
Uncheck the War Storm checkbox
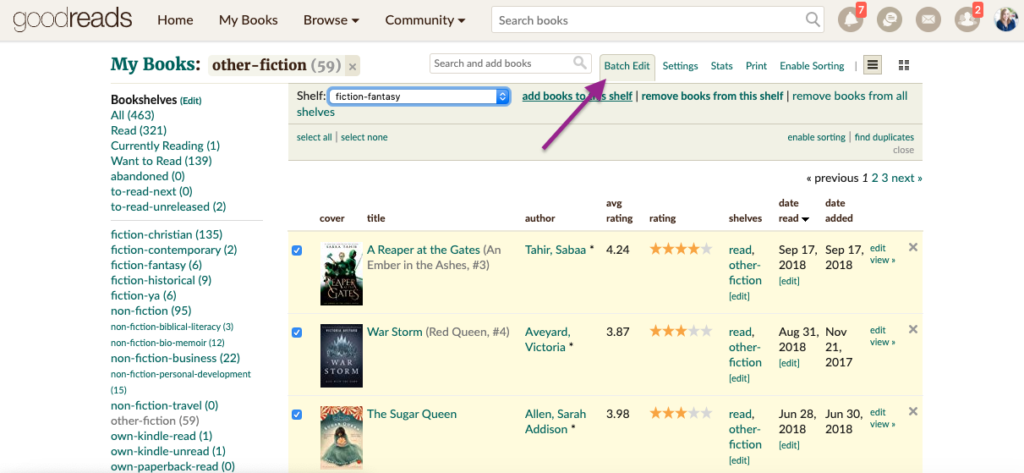coord(296,333)
